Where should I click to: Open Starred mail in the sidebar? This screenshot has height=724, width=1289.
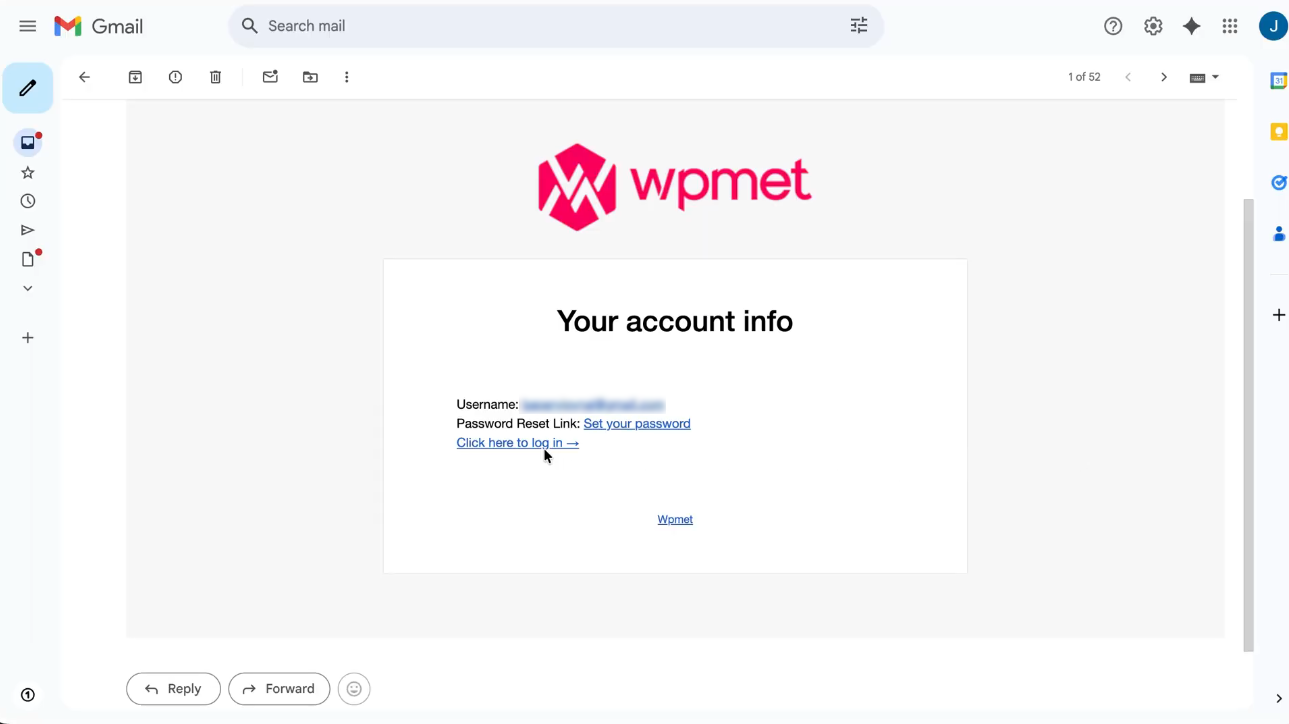(x=28, y=173)
